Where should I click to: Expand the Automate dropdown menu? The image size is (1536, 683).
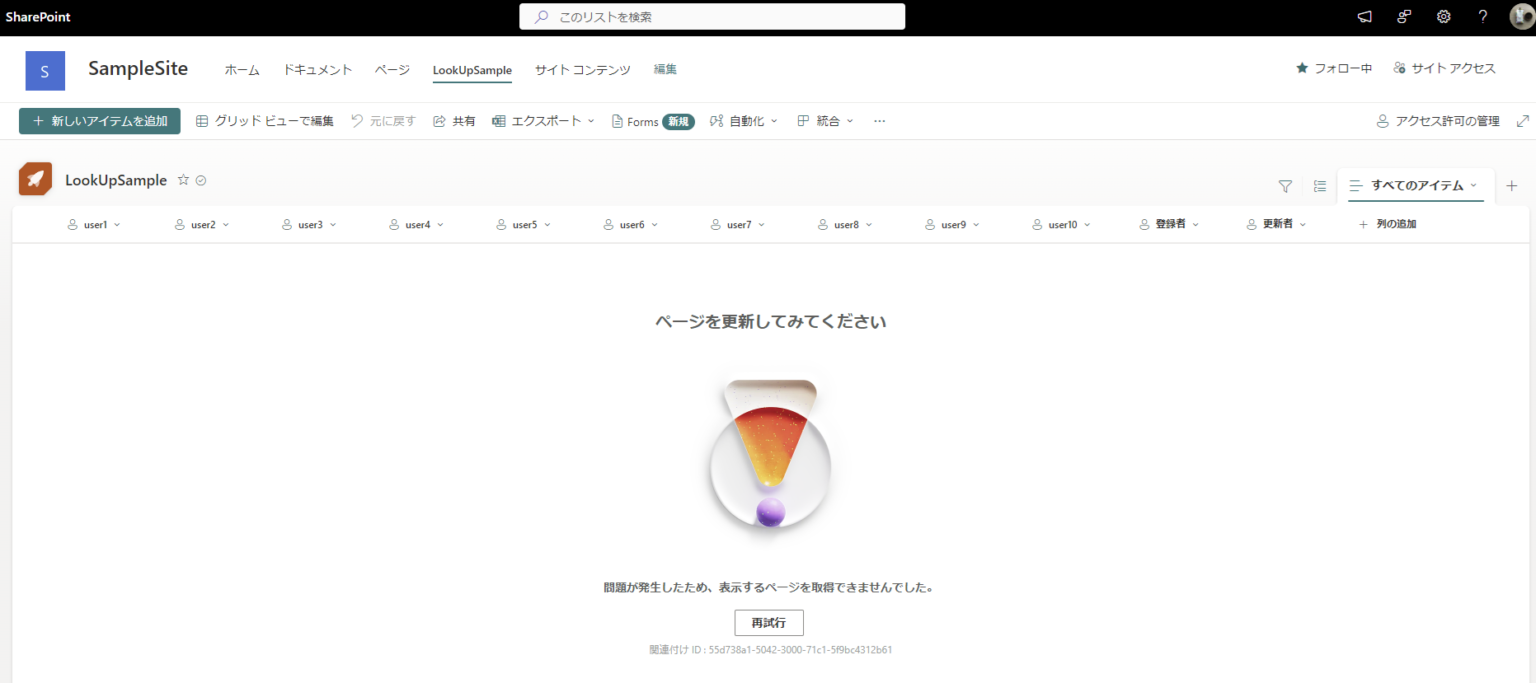(x=744, y=121)
